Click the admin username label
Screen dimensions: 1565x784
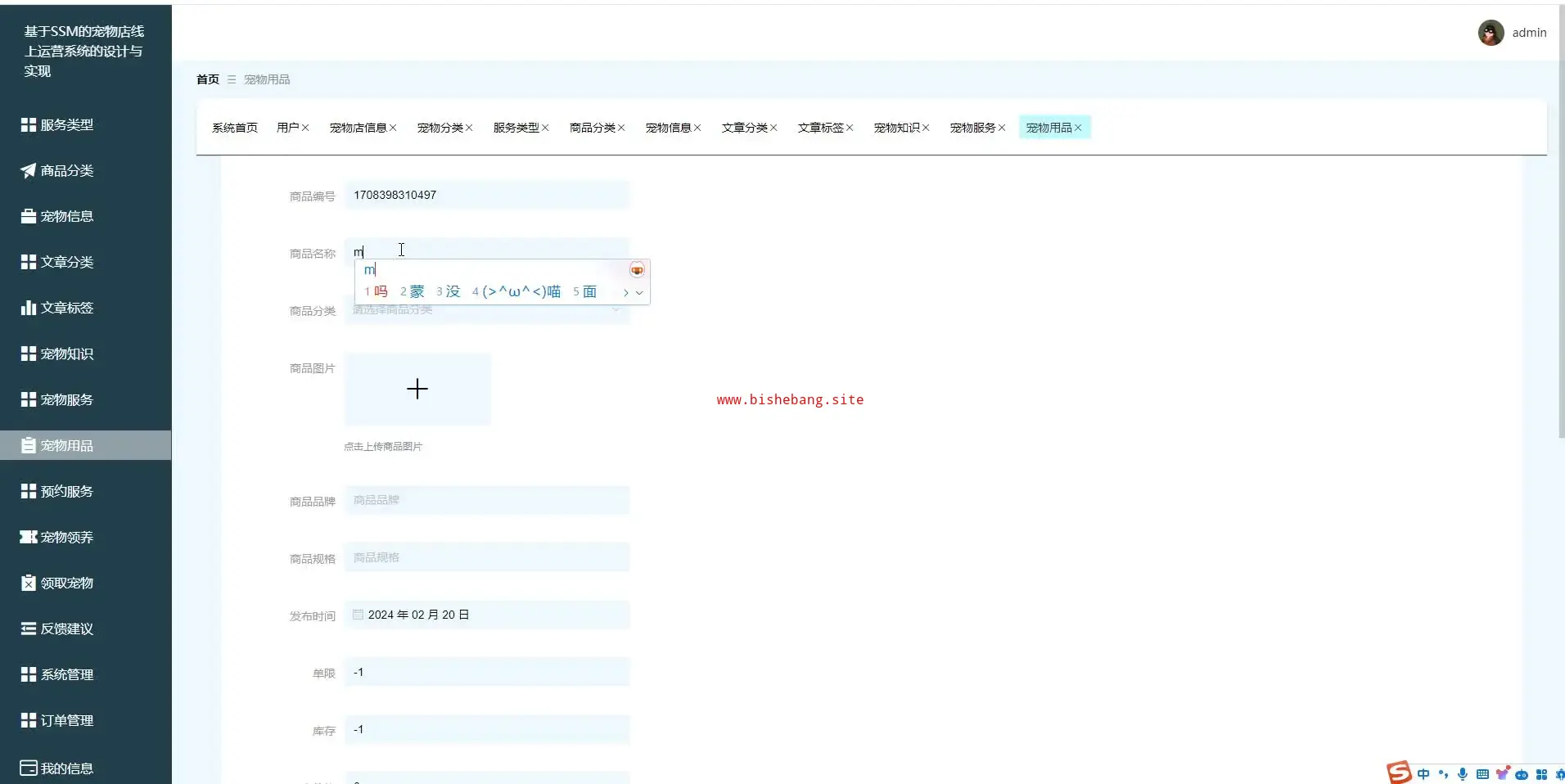point(1529,33)
